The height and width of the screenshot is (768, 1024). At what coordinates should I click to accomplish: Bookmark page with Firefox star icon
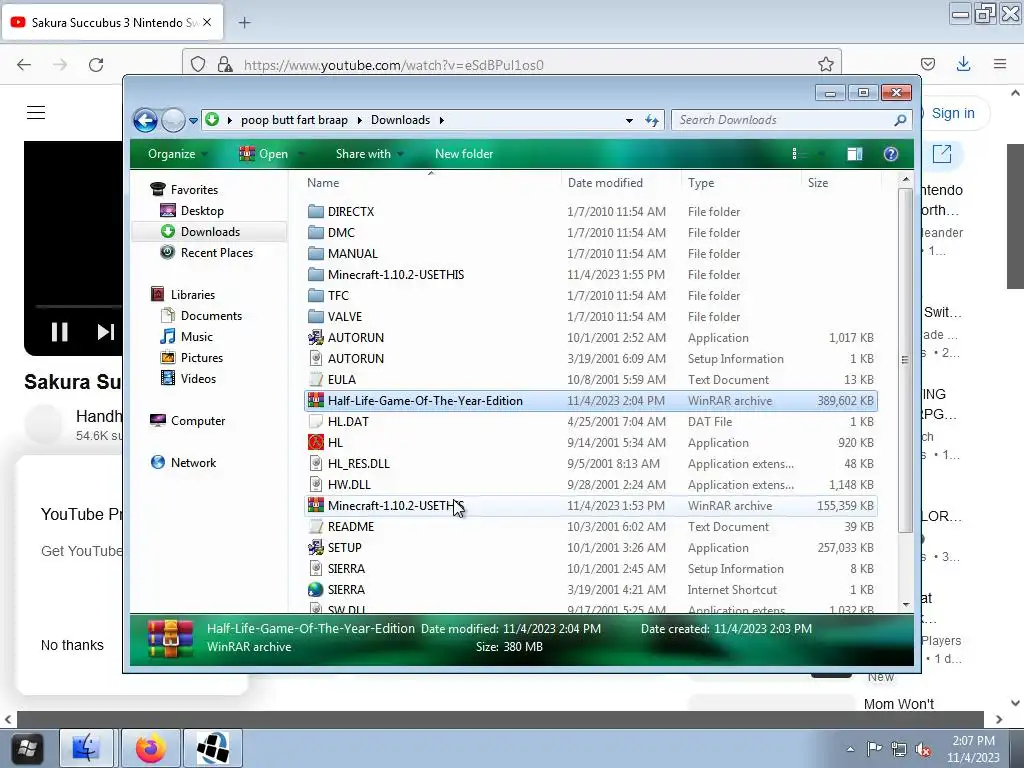tap(825, 64)
